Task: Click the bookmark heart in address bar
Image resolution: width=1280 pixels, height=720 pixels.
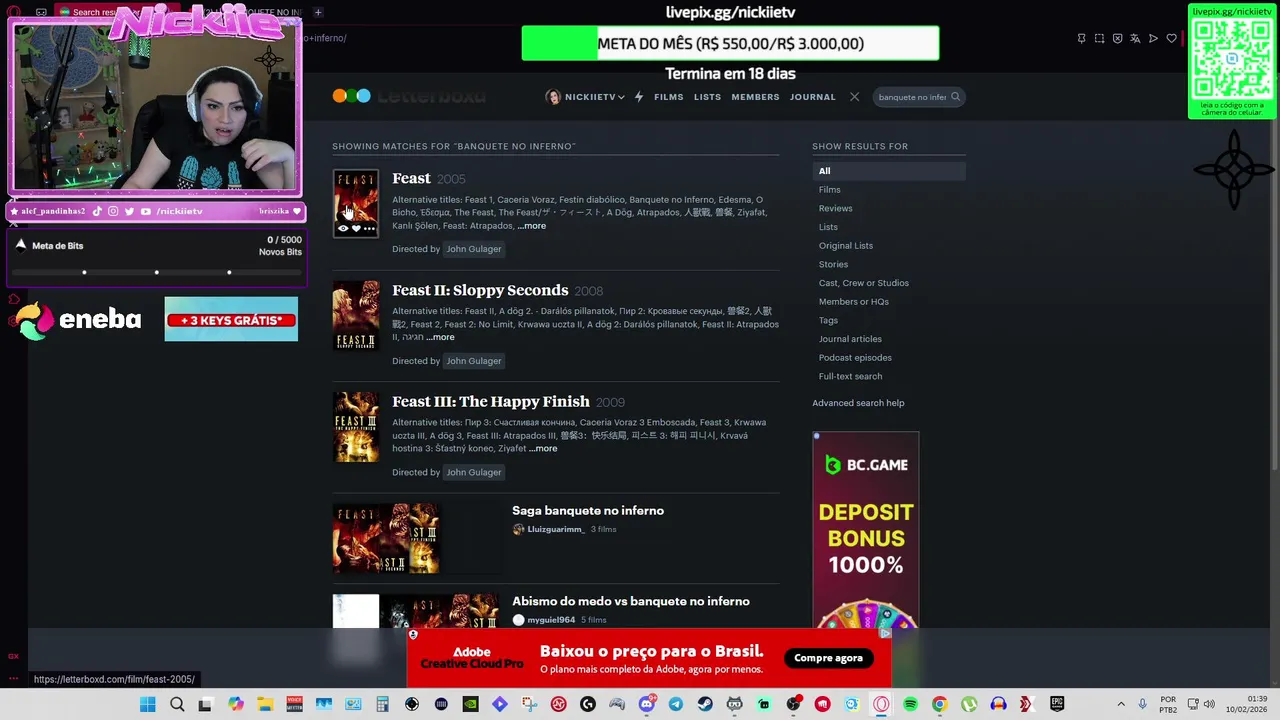Action: point(1171,39)
